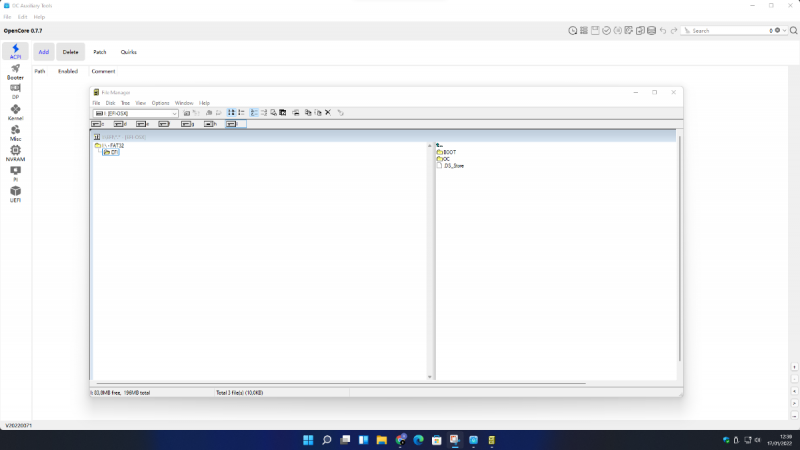Open the NVRAM section in sidebar
The width and height of the screenshot is (800, 450).
point(15,153)
